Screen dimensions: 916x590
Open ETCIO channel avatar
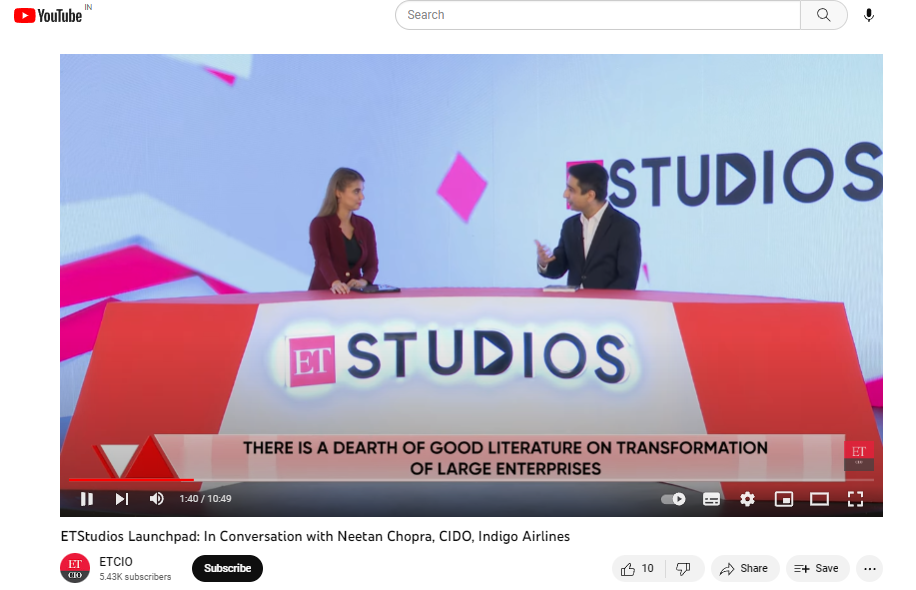[x=75, y=568]
